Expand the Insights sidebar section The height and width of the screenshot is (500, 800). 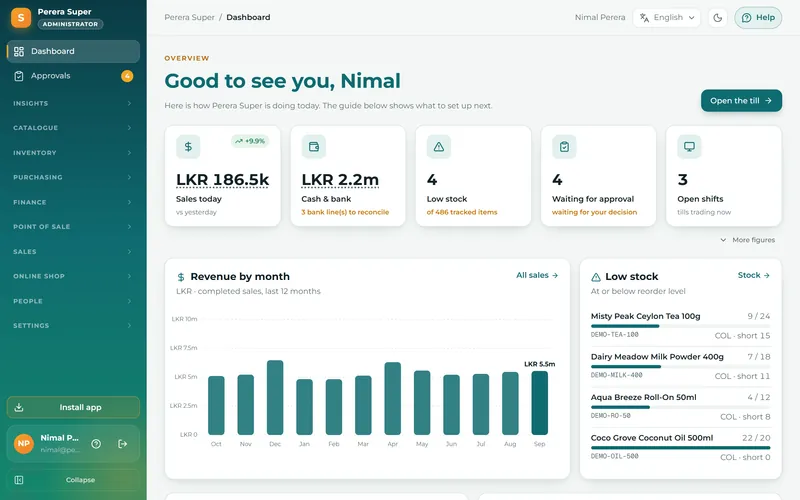(x=73, y=103)
